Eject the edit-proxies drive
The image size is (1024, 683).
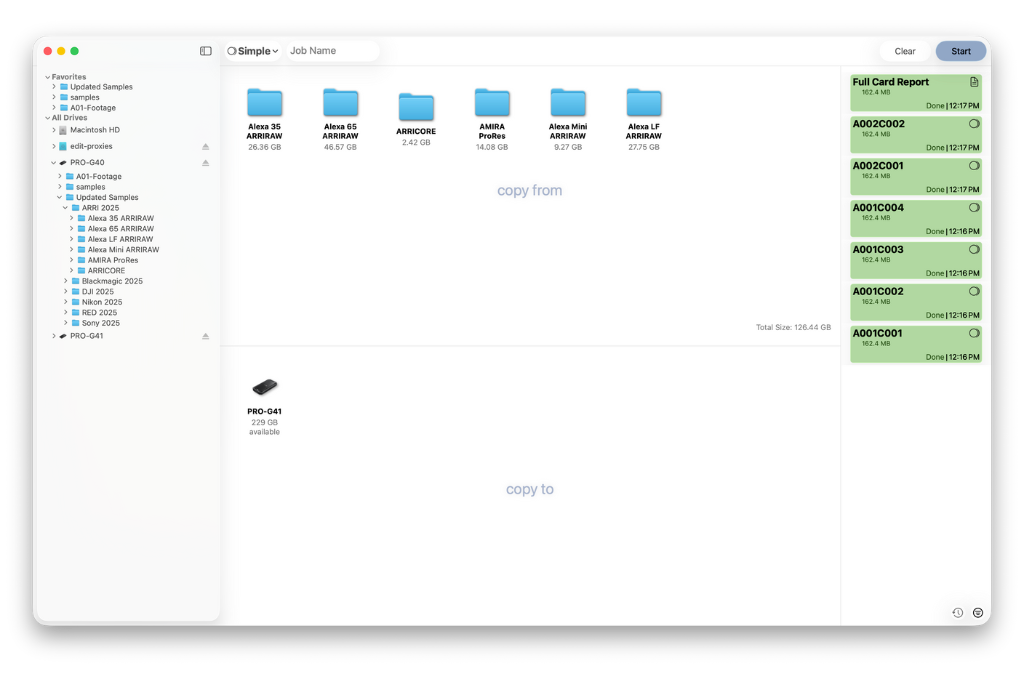[x=206, y=146]
